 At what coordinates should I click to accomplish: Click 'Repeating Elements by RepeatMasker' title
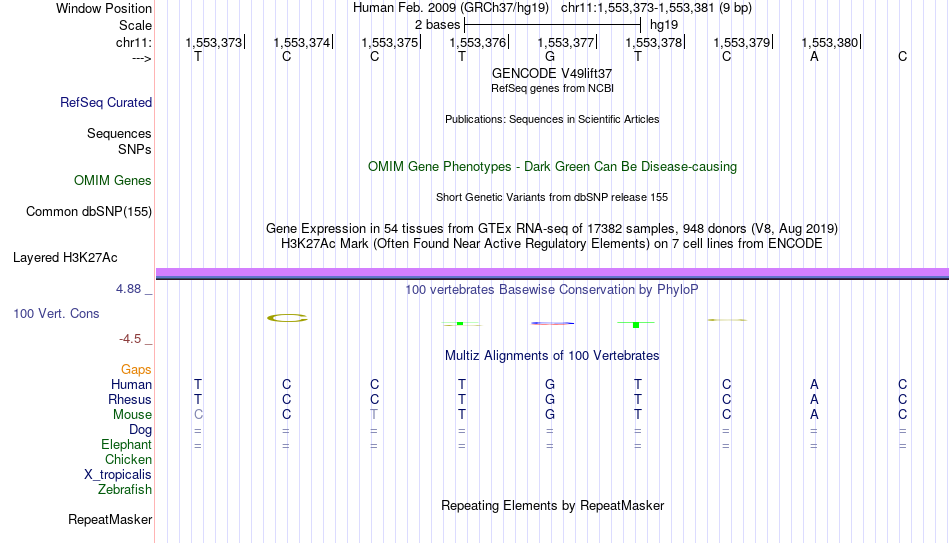point(553,505)
